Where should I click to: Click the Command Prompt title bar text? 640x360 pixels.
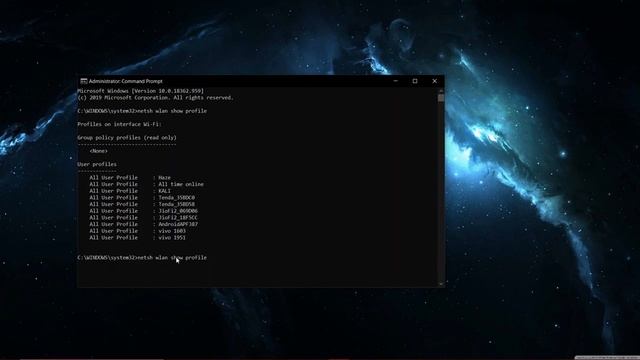tap(125, 81)
